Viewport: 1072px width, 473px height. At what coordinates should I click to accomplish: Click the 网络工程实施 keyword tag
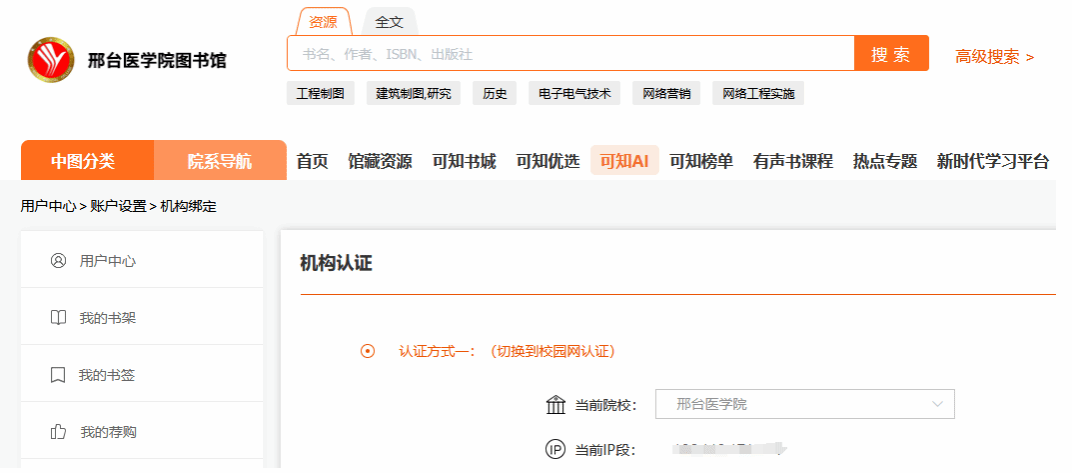tap(758, 94)
